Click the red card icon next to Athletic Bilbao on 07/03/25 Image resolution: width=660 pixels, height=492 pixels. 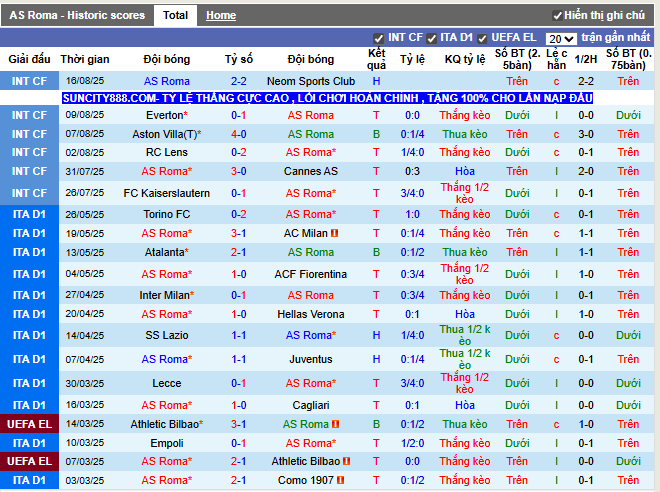pos(346,461)
